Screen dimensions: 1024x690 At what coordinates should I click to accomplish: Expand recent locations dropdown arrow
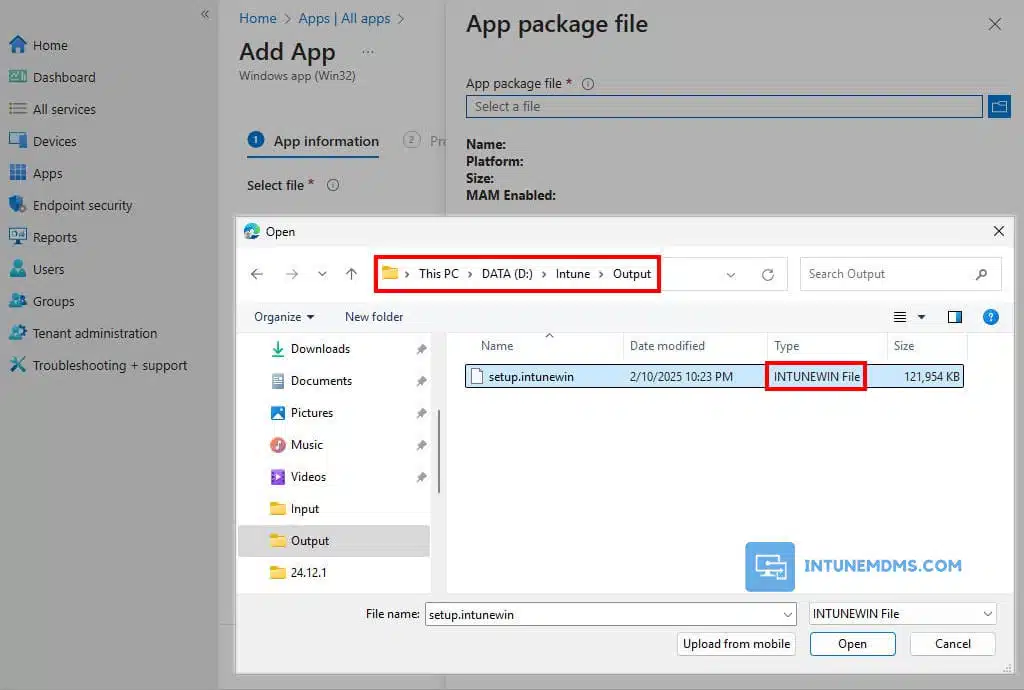pos(322,274)
